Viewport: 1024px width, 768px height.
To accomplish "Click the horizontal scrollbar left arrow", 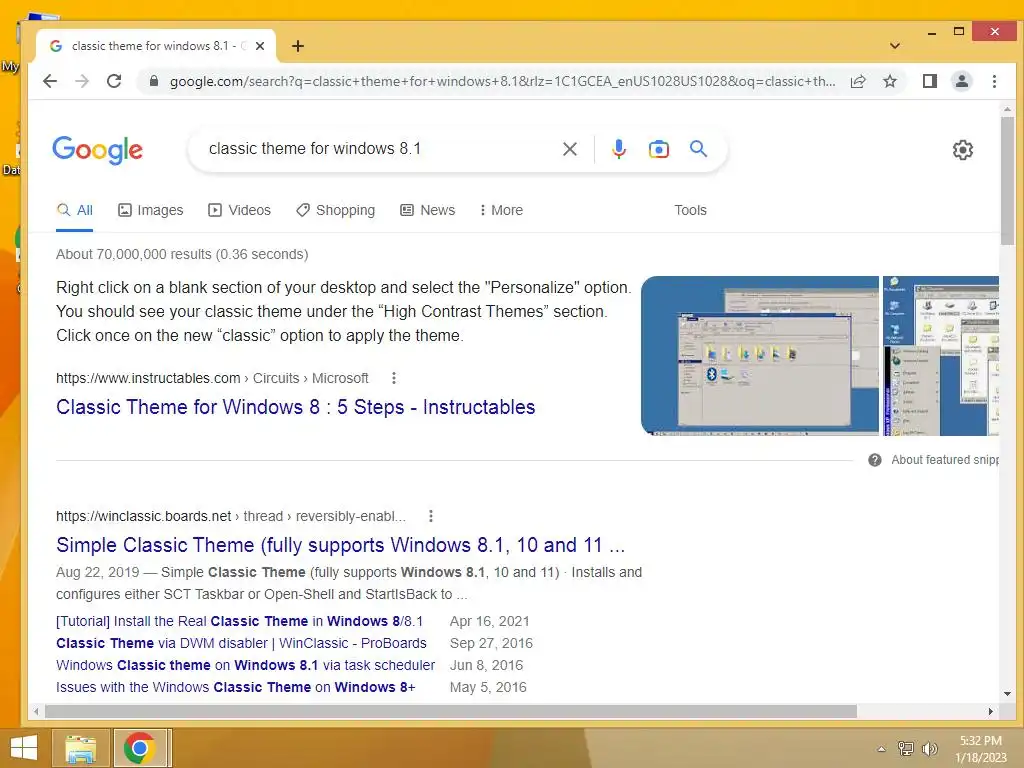I will click(x=37, y=711).
